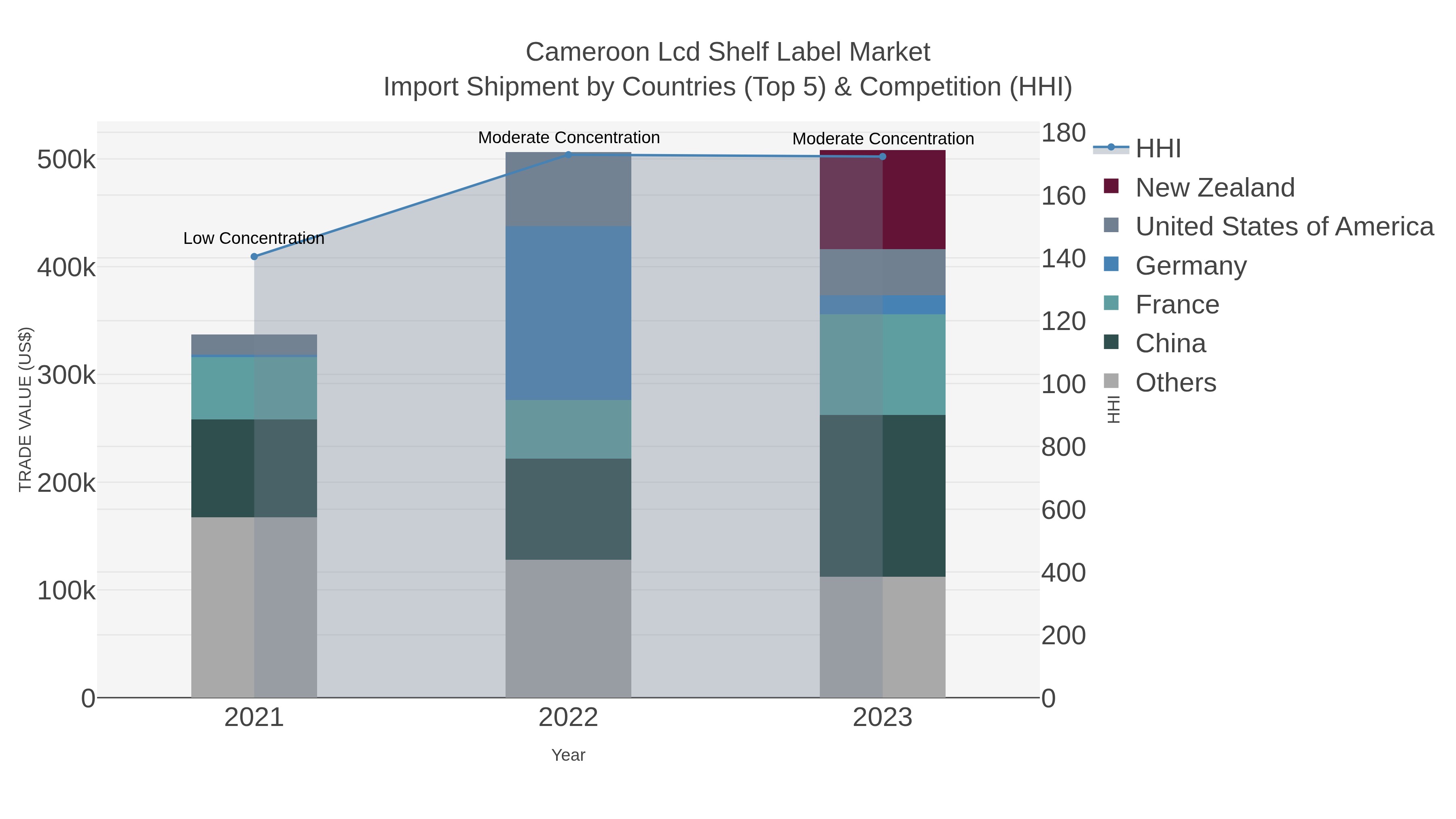Click the Others segment in 2021 bar
Viewport: 1456px width, 819px height.
pos(254,607)
